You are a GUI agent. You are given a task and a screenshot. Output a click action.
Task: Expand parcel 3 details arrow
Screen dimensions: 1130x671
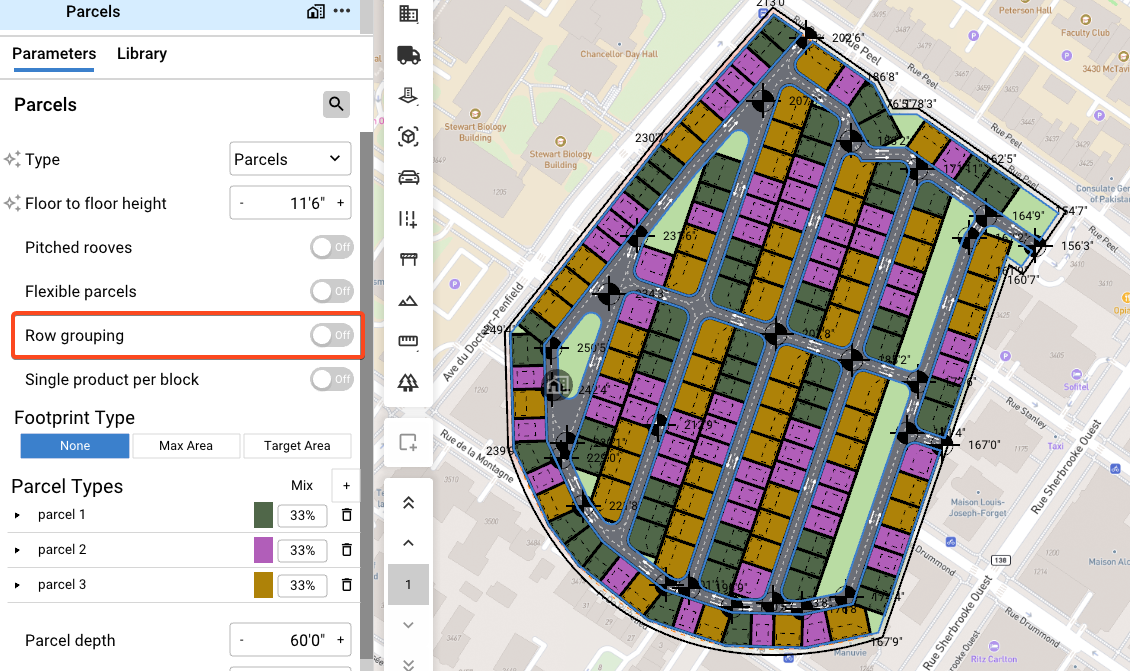coord(17,585)
